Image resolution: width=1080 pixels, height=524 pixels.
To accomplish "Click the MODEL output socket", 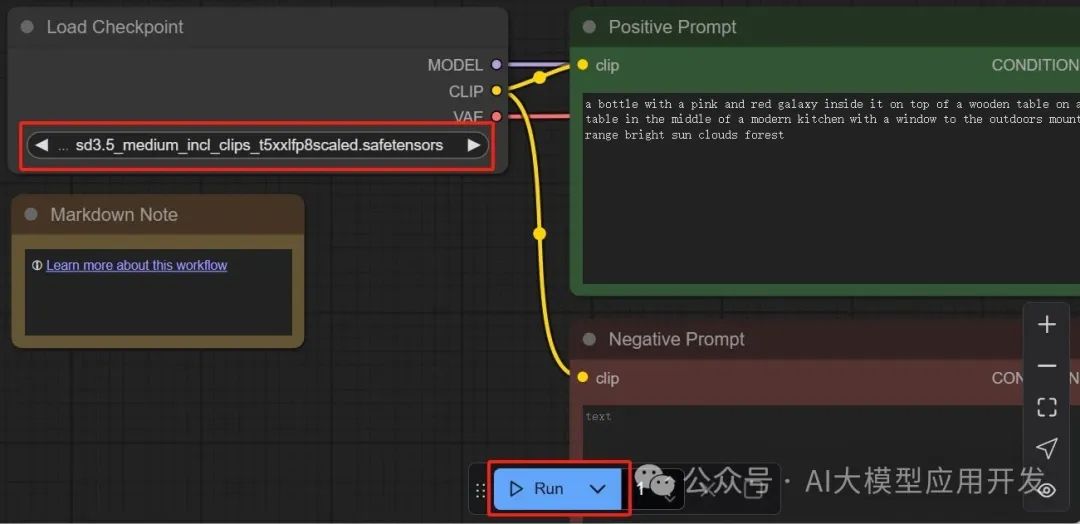I will coord(496,65).
